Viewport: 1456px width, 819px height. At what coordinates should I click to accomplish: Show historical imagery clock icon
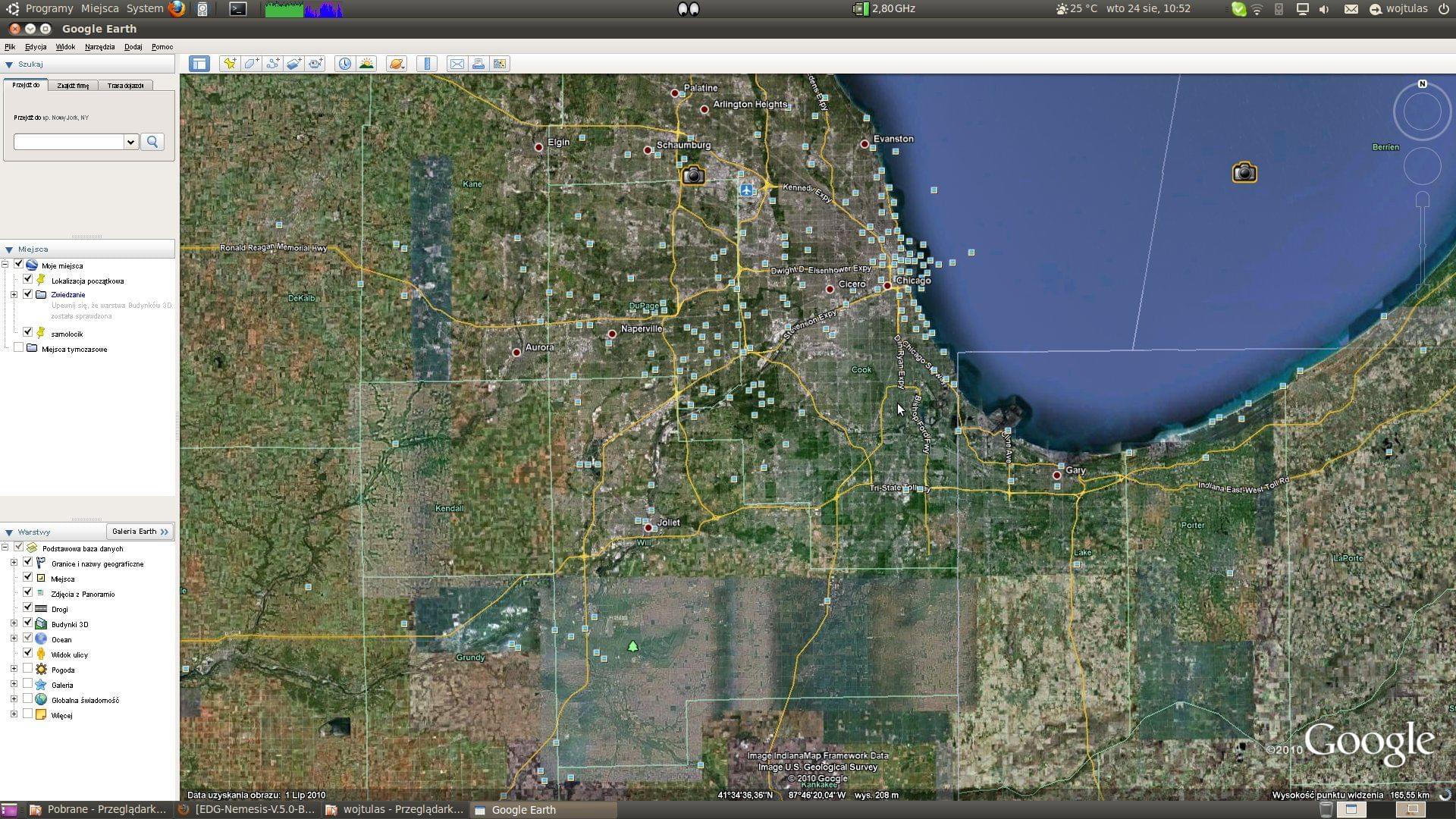345,64
